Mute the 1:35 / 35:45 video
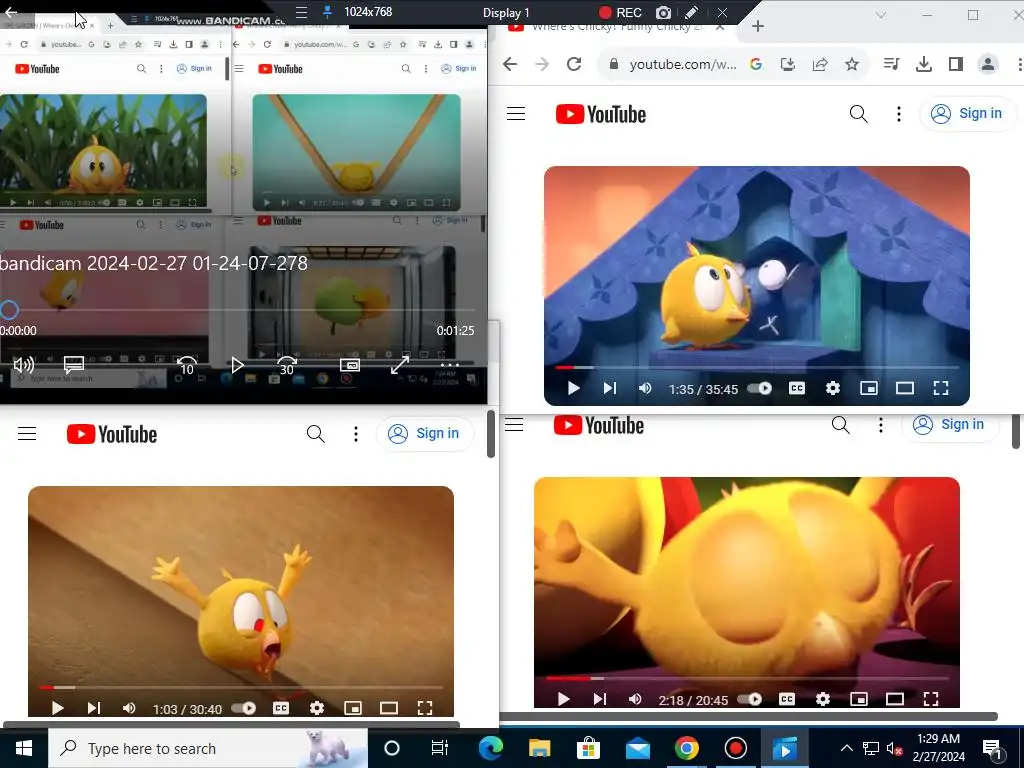This screenshot has height=768, width=1024. [645, 389]
